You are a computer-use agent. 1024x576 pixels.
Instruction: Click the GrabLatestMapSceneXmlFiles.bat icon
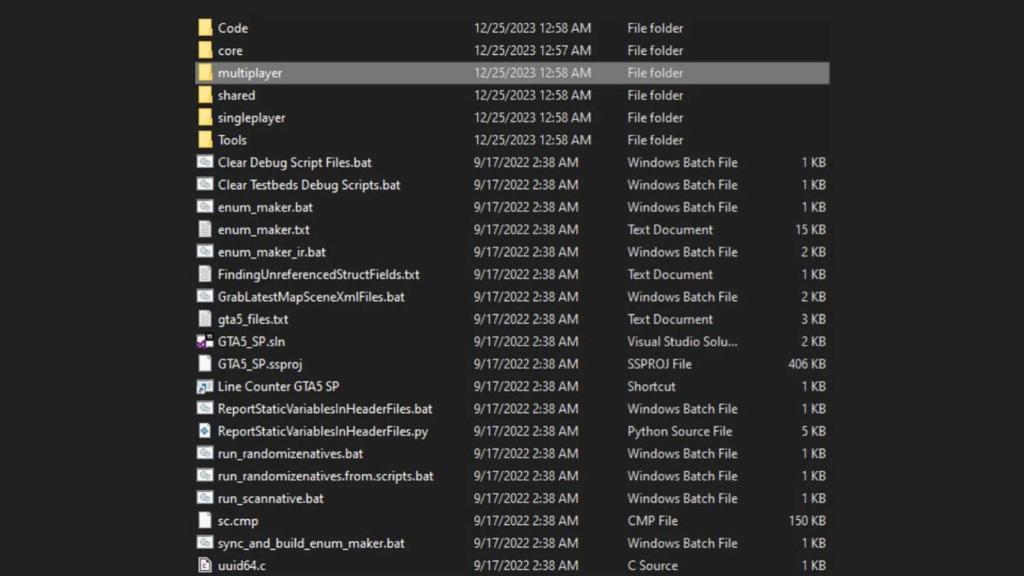(x=205, y=296)
